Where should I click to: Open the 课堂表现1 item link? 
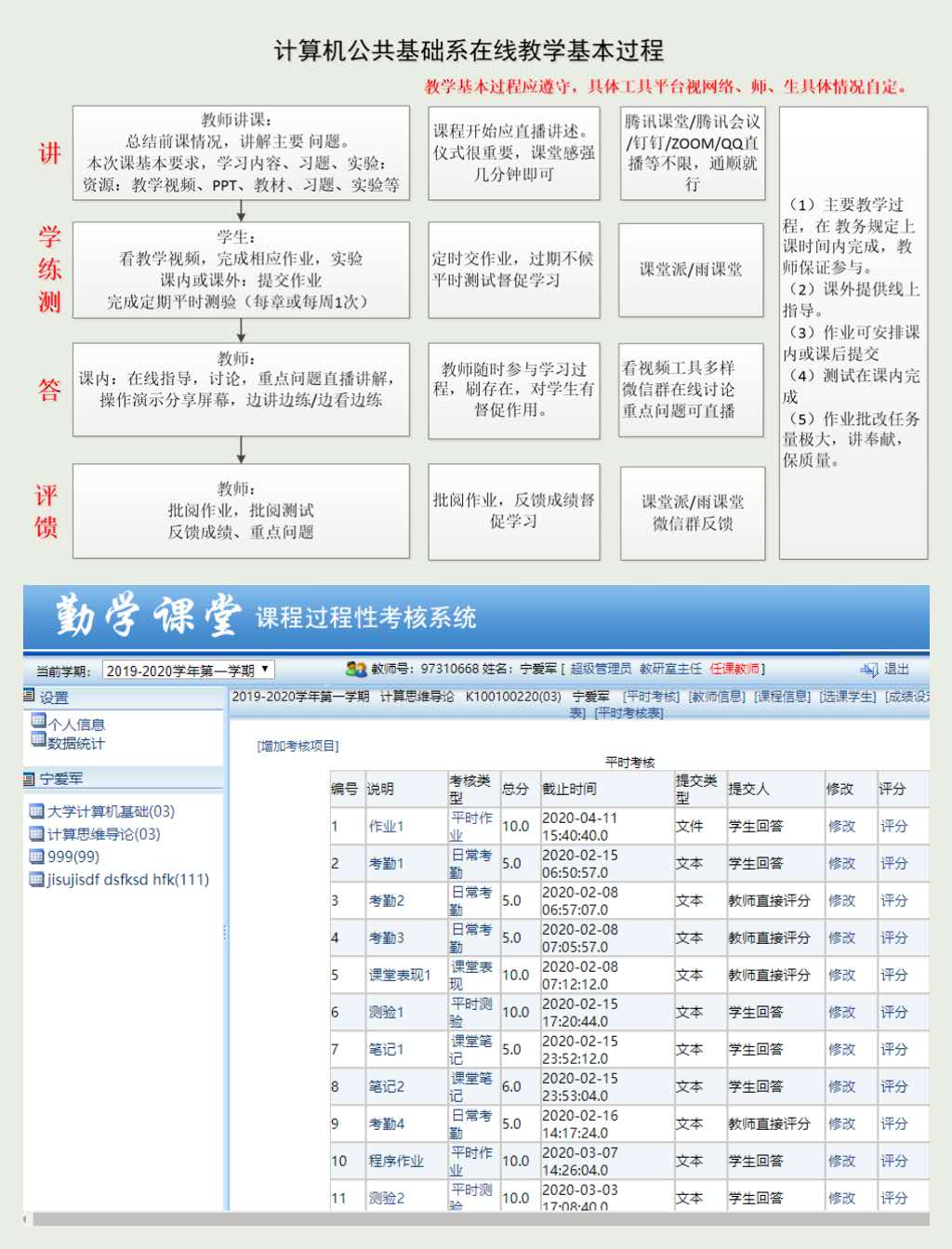pyautogui.click(x=400, y=975)
